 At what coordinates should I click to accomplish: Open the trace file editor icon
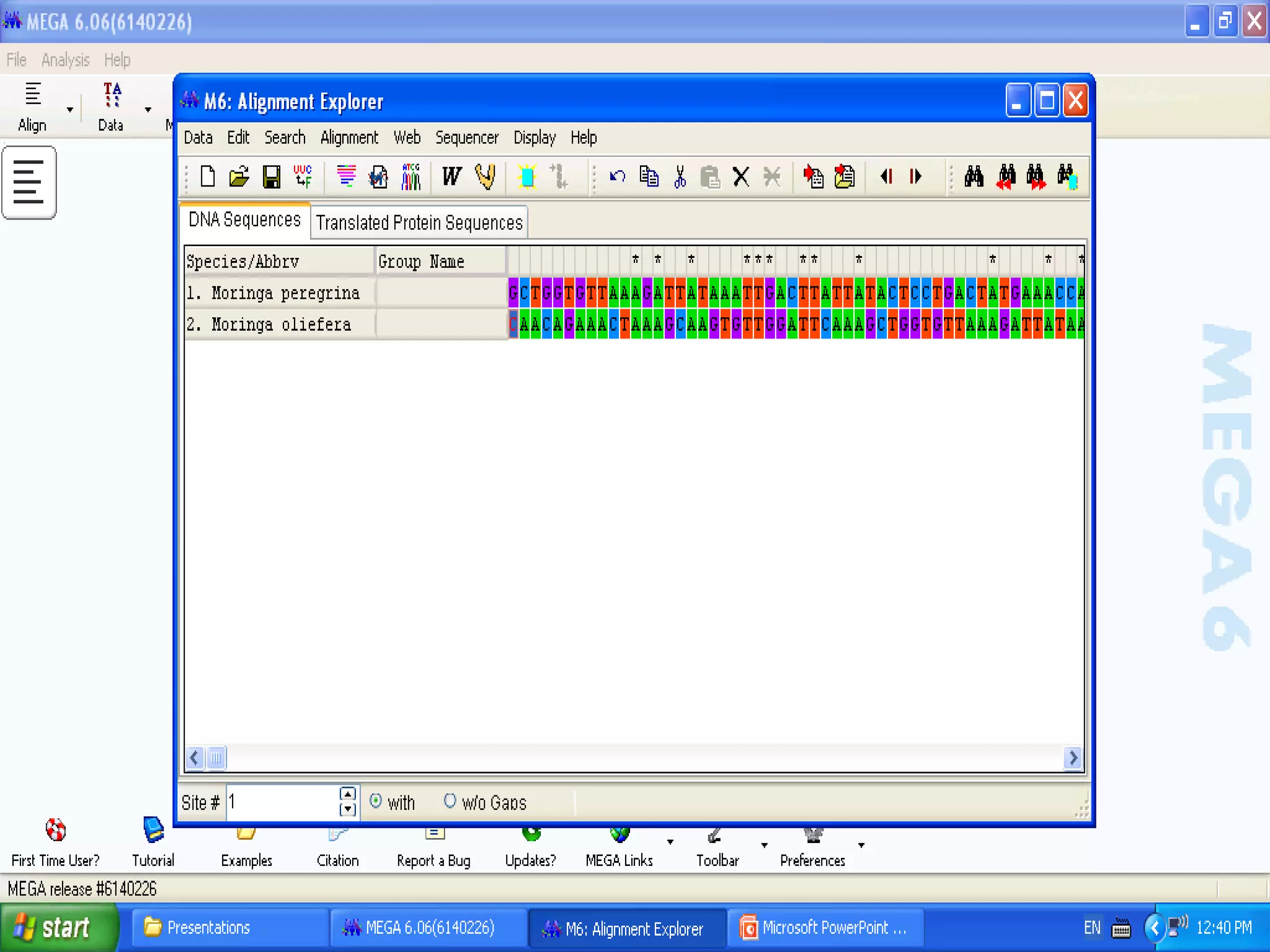(x=378, y=177)
